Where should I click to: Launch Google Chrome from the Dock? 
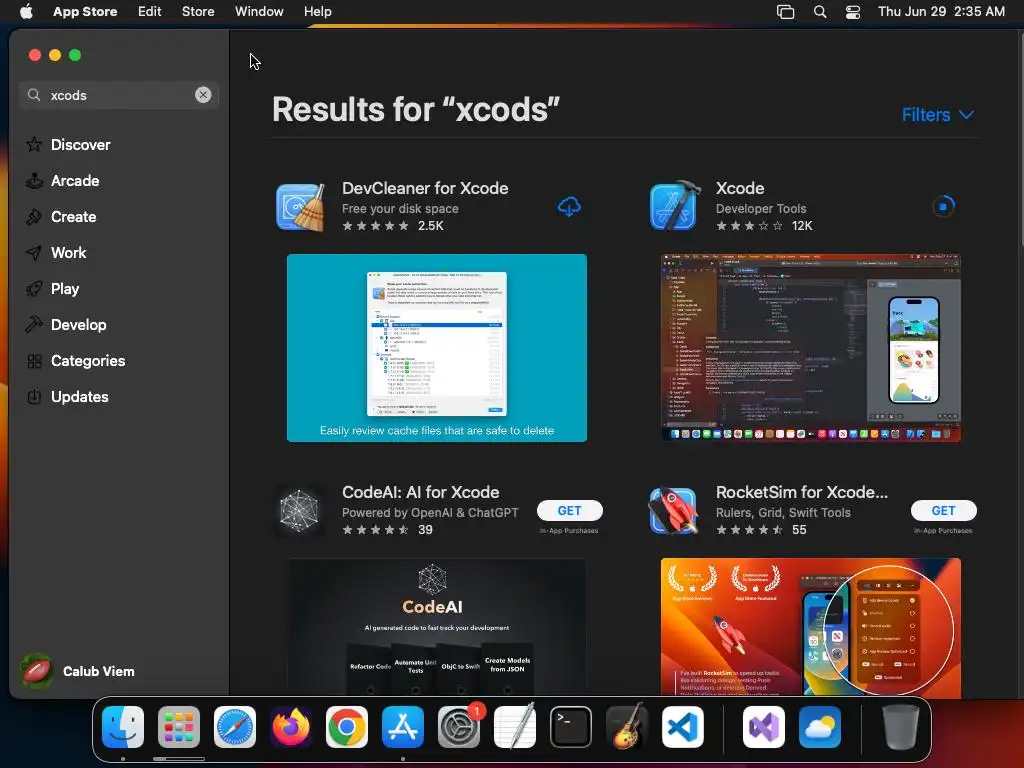347,727
